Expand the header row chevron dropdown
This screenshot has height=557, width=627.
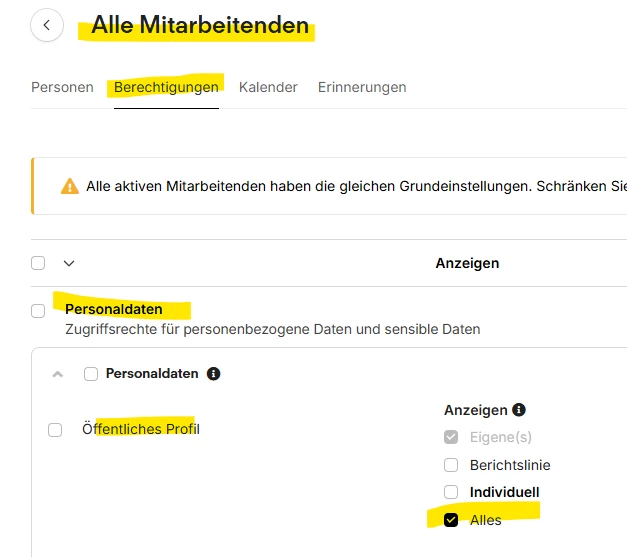tap(69, 263)
